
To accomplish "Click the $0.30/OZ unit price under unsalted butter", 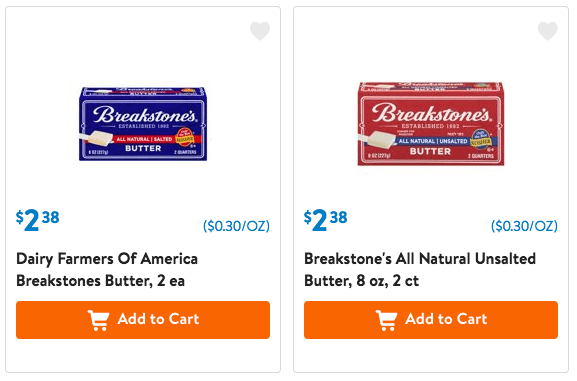I will (524, 226).
